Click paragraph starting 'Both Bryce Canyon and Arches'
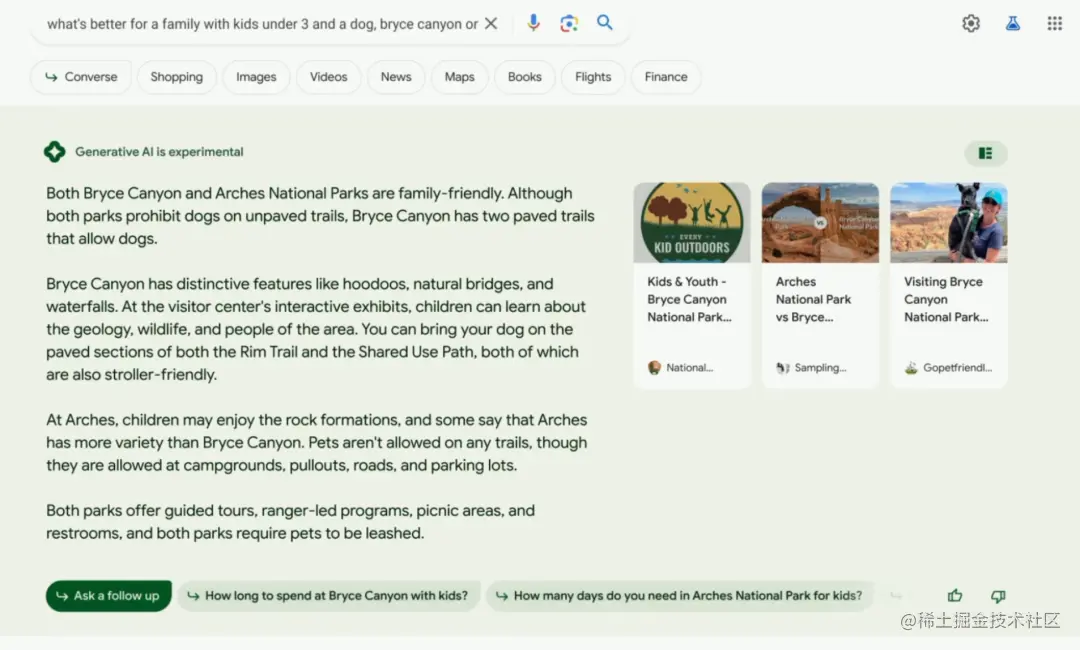The image size is (1080, 650). tap(320, 216)
